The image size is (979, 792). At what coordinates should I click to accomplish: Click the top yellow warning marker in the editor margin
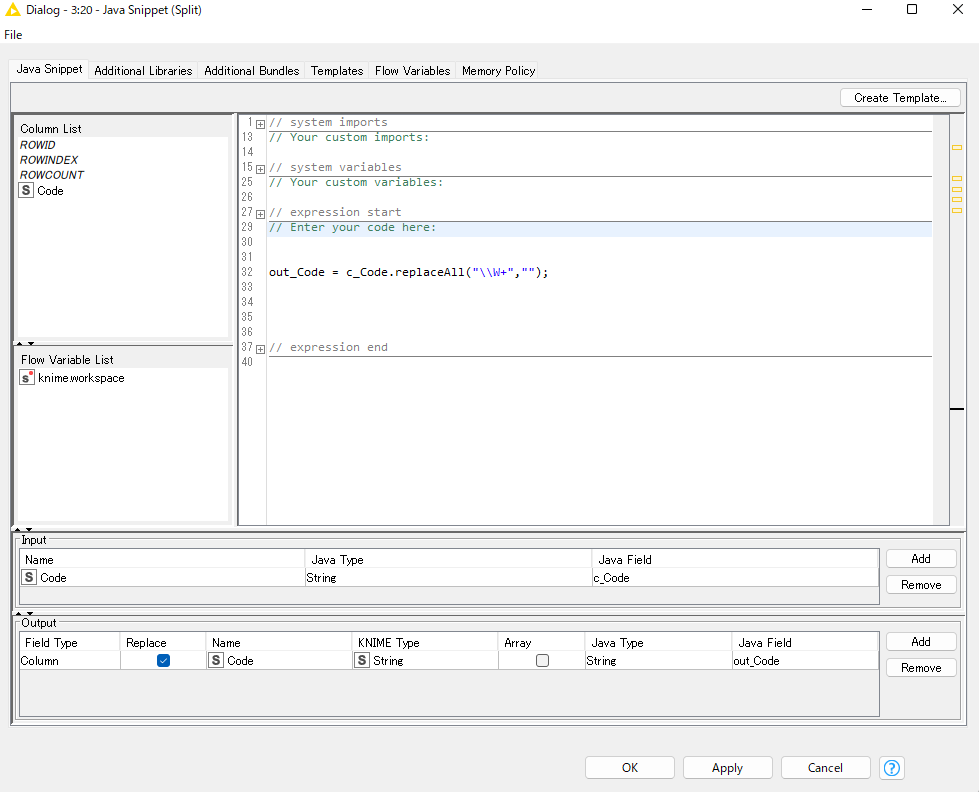pyautogui.click(x=957, y=147)
